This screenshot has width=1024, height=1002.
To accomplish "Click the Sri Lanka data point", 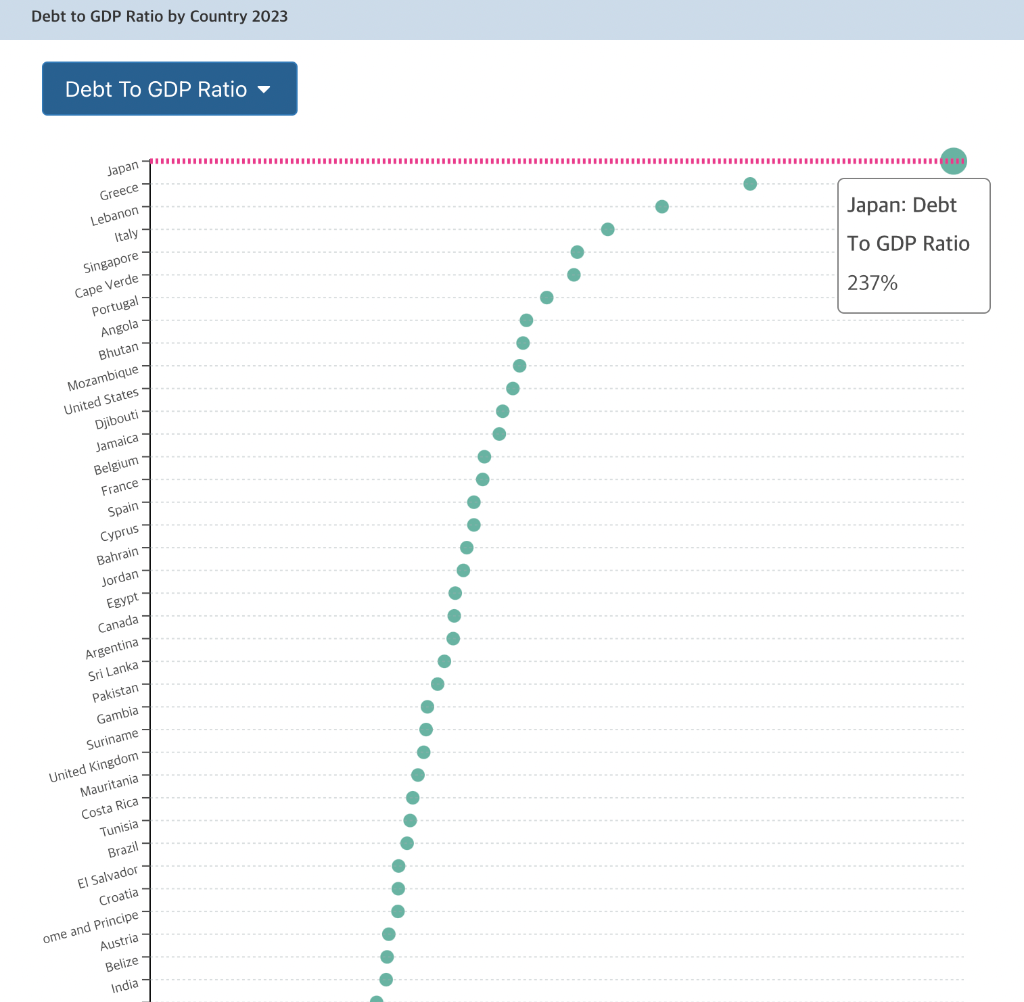I will [444, 661].
